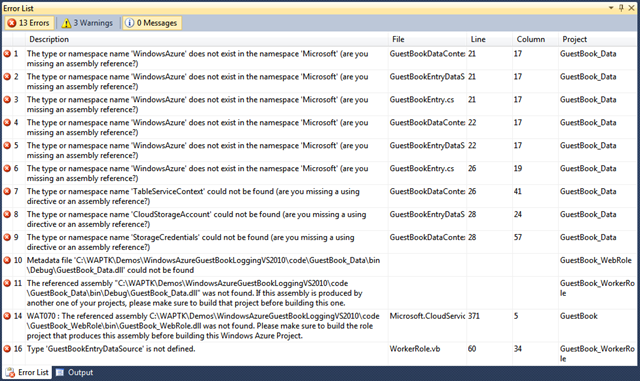Click the red error icon of row 2
Image resolution: width=640 pixels, height=381 pixels.
(7, 76)
